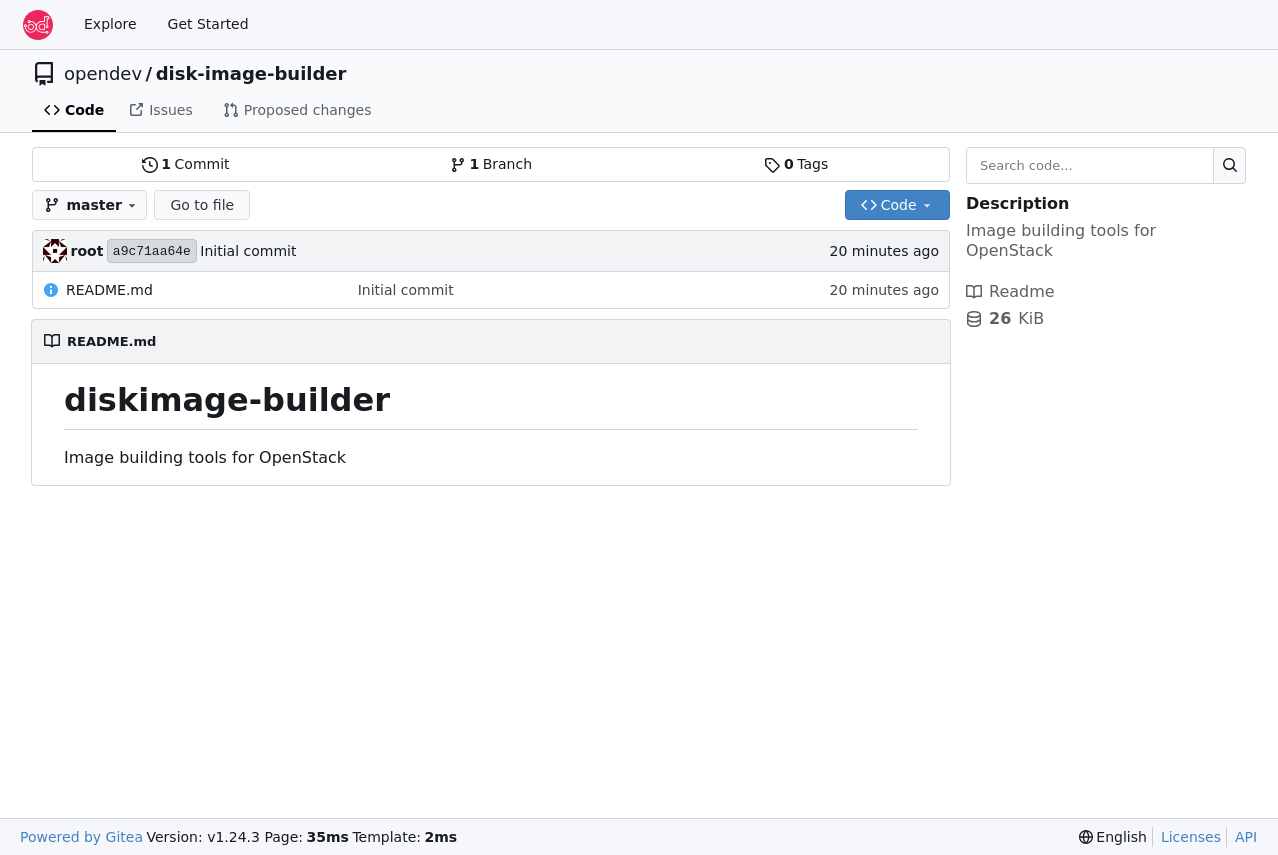1278x855 pixels.
Task: Open the README.md file entry
Action: coord(109,290)
